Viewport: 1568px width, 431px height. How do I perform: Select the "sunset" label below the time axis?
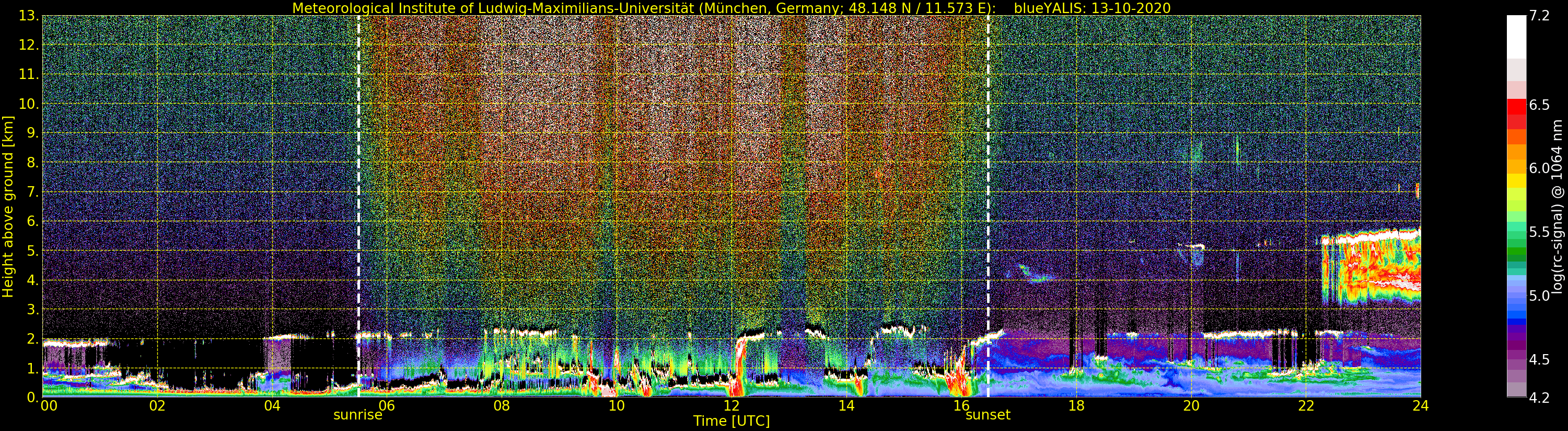(988, 415)
